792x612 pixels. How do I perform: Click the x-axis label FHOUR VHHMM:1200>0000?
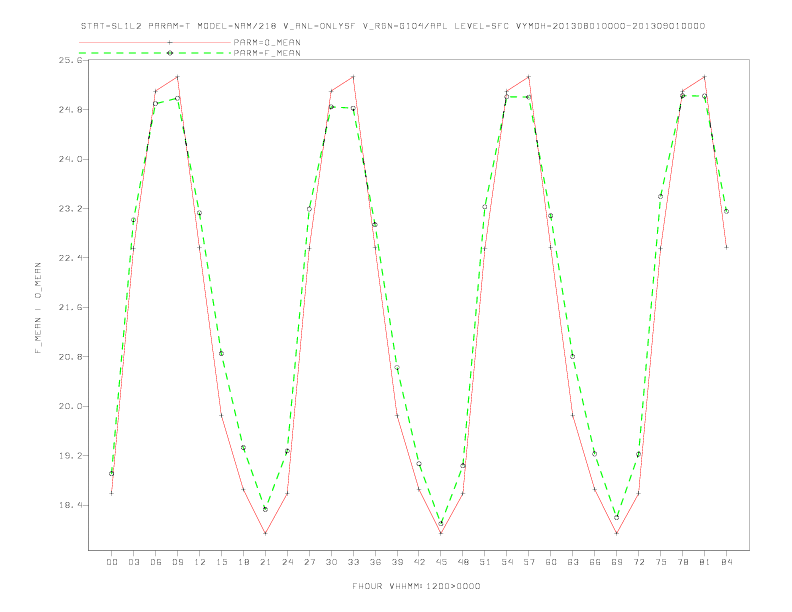tap(416, 586)
